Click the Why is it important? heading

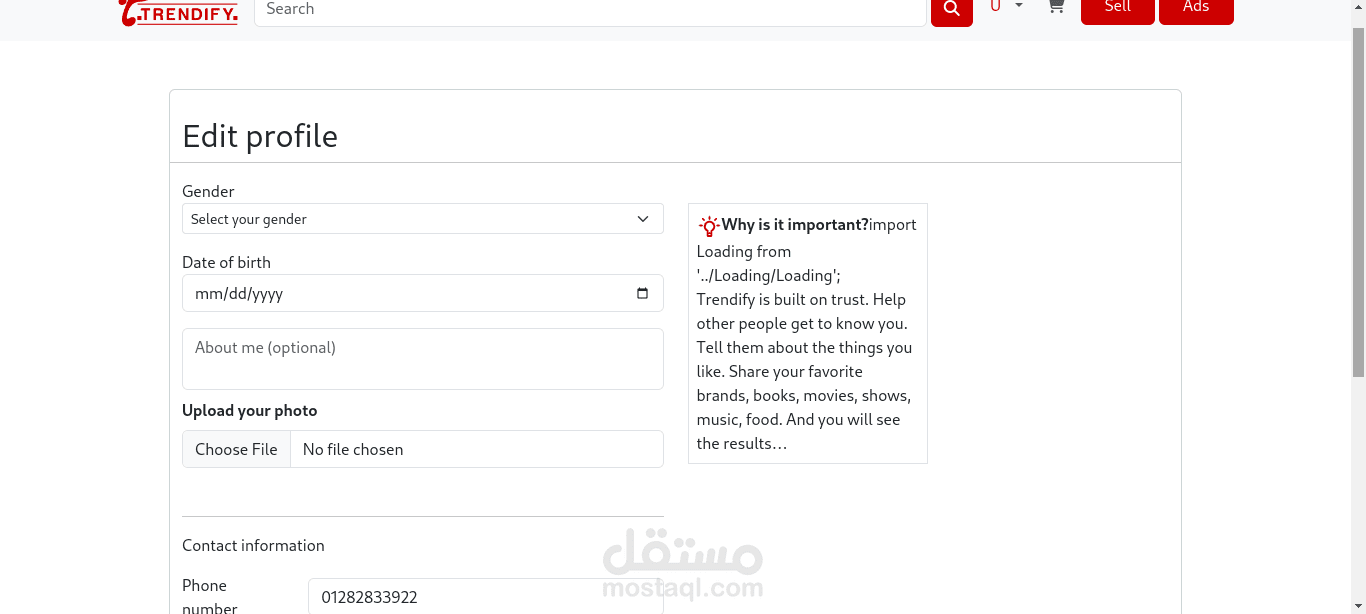coord(795,224)
